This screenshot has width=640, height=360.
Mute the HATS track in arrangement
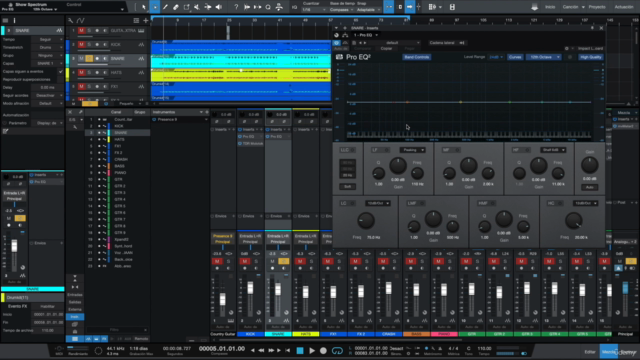(81, 72)
